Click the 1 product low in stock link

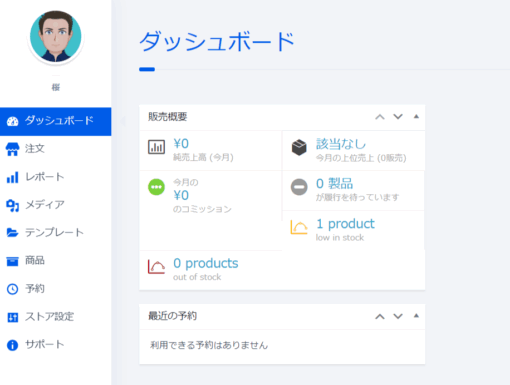coord(345,224)
